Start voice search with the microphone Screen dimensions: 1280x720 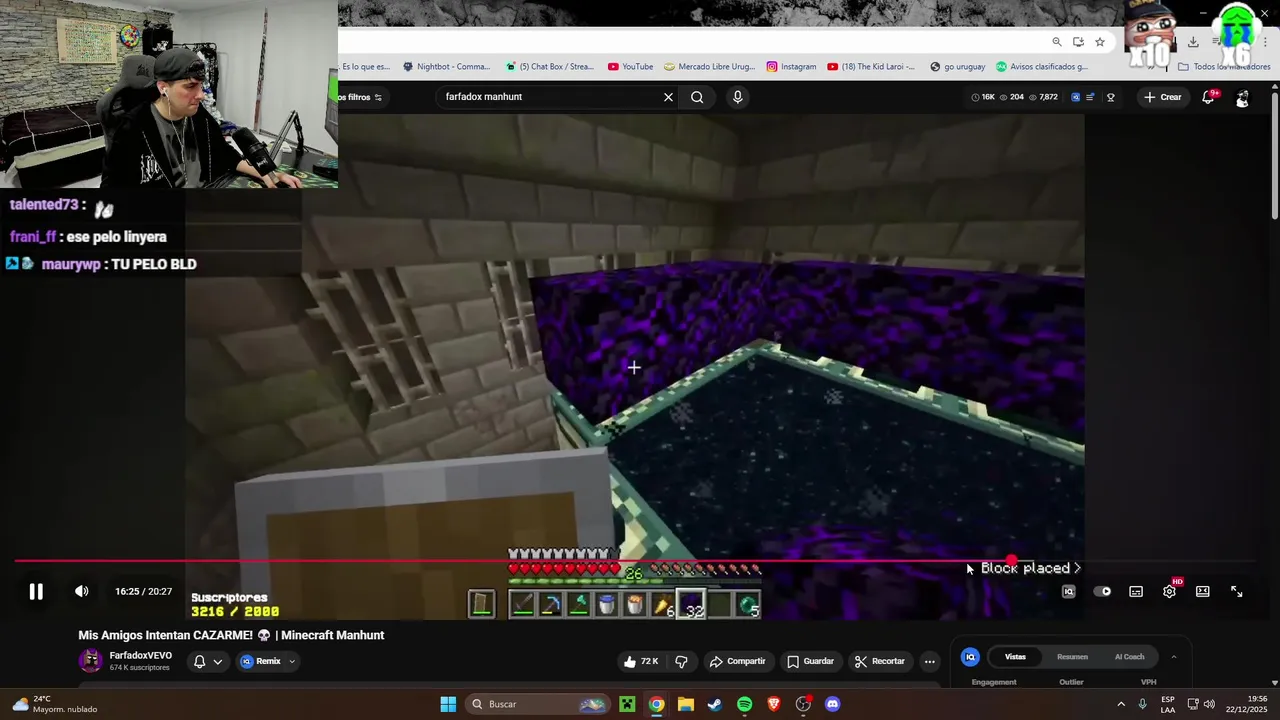(738, 97)
